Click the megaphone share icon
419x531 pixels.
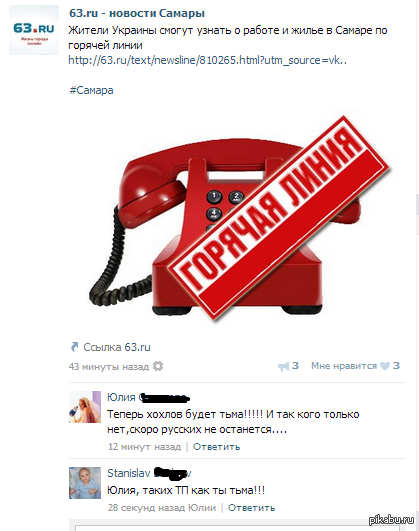[284, 366]
